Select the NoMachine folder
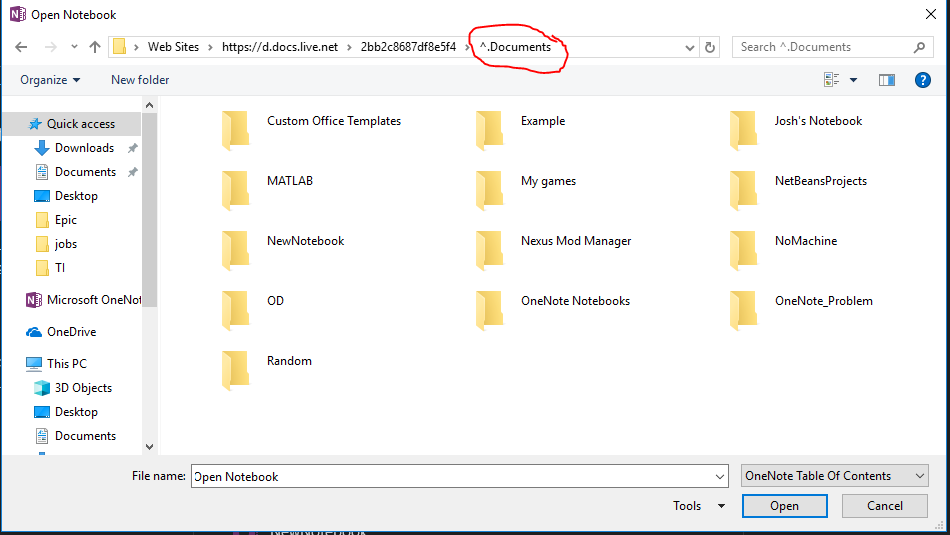 pos(784,249)
